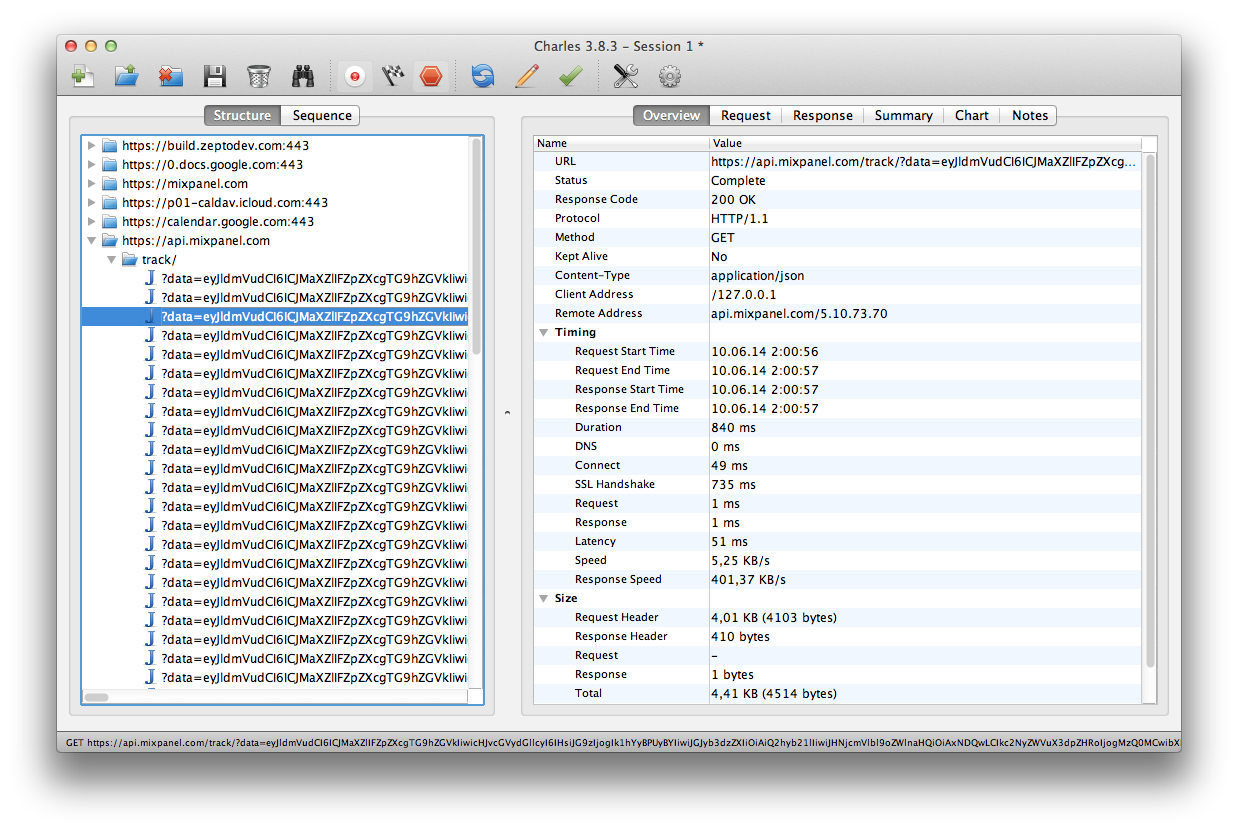Screen dimensions: 1238x831
Task: Select the highlighted ?data= request row
Action: point(275,316)
